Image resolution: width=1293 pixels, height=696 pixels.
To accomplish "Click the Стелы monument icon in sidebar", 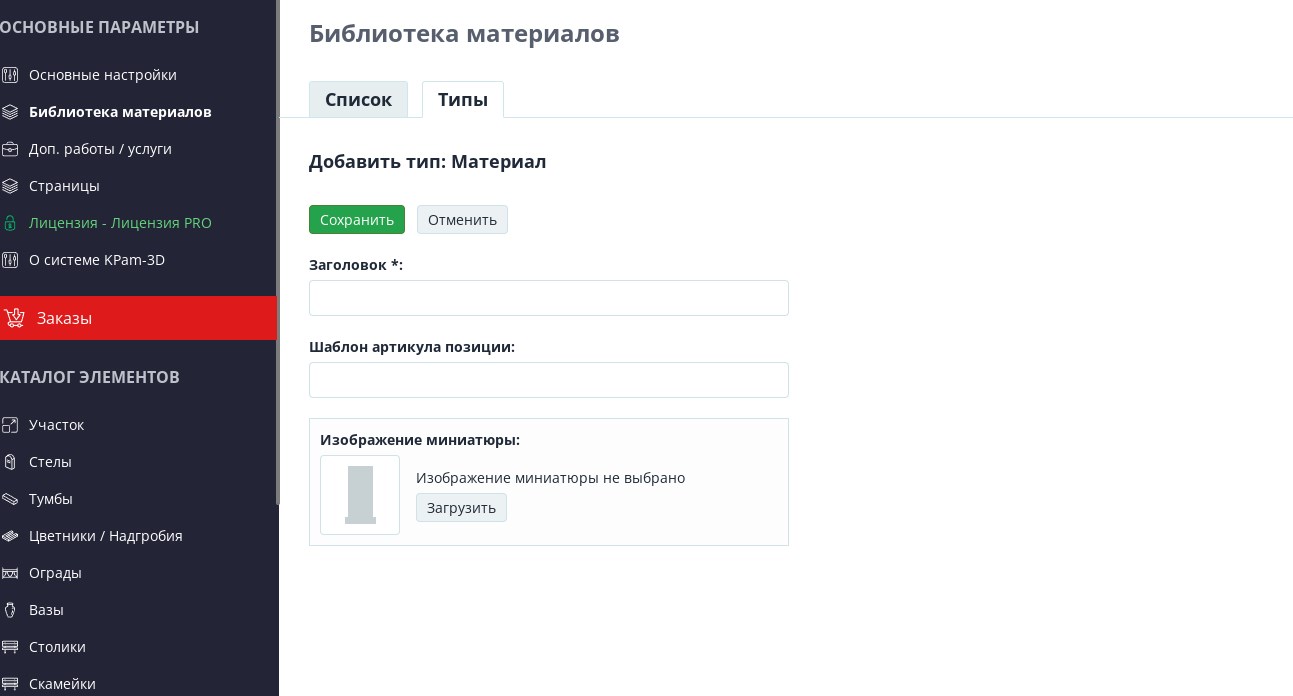I will pos(10,462).
